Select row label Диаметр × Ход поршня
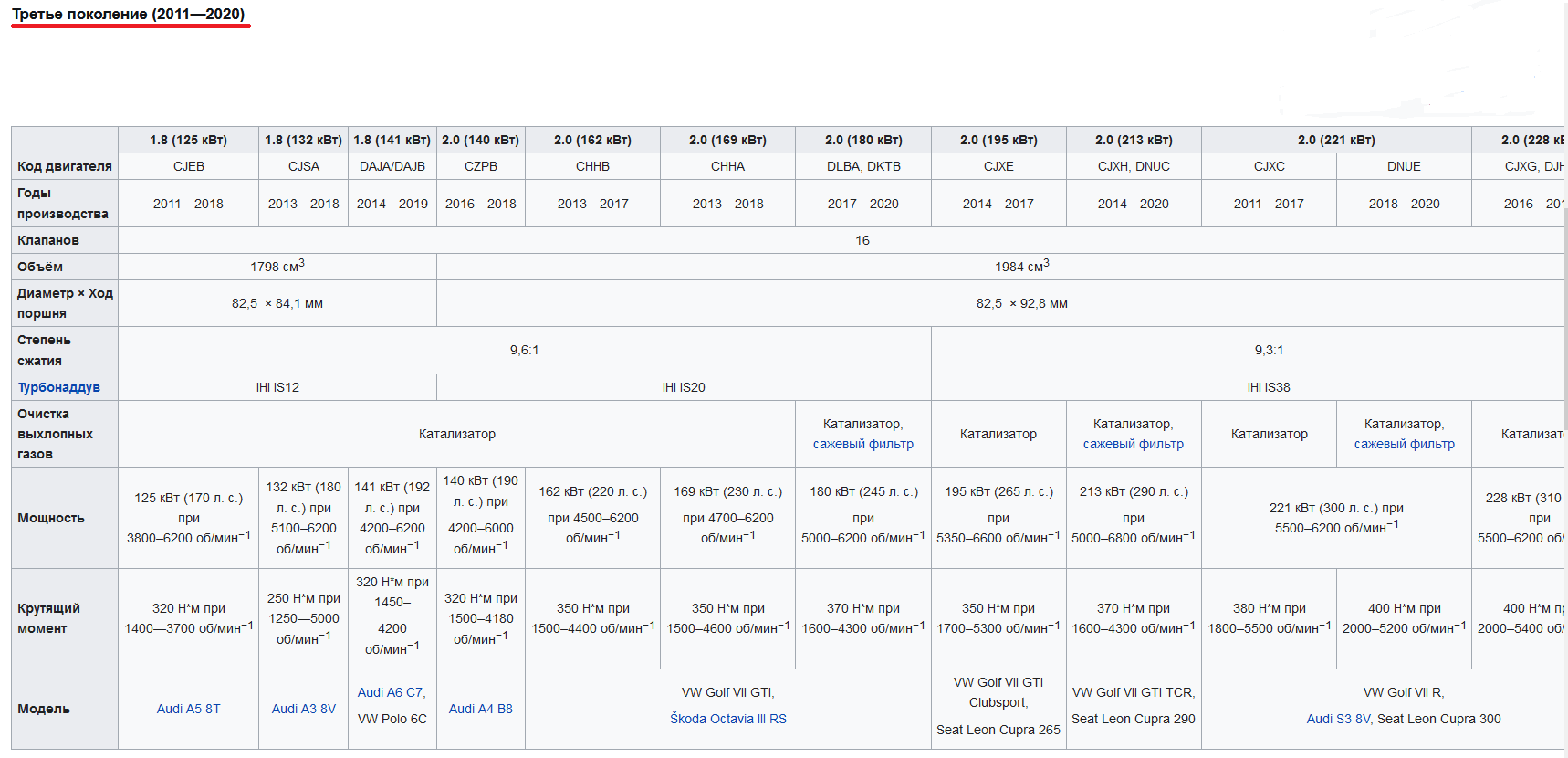The width and height of the screenshot is (1568, 758). point(65,303)
